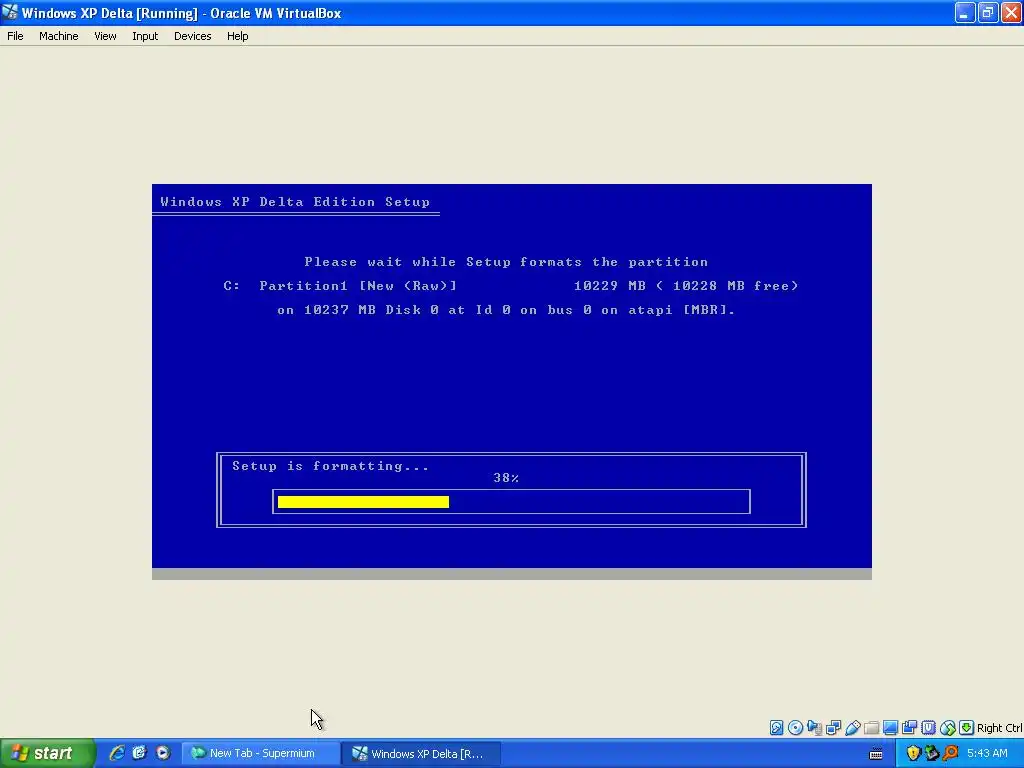The image size is (1024, 768).
Task: Click 'Windows XP Delta Edition Setup' heading
Action: [295, 202]
